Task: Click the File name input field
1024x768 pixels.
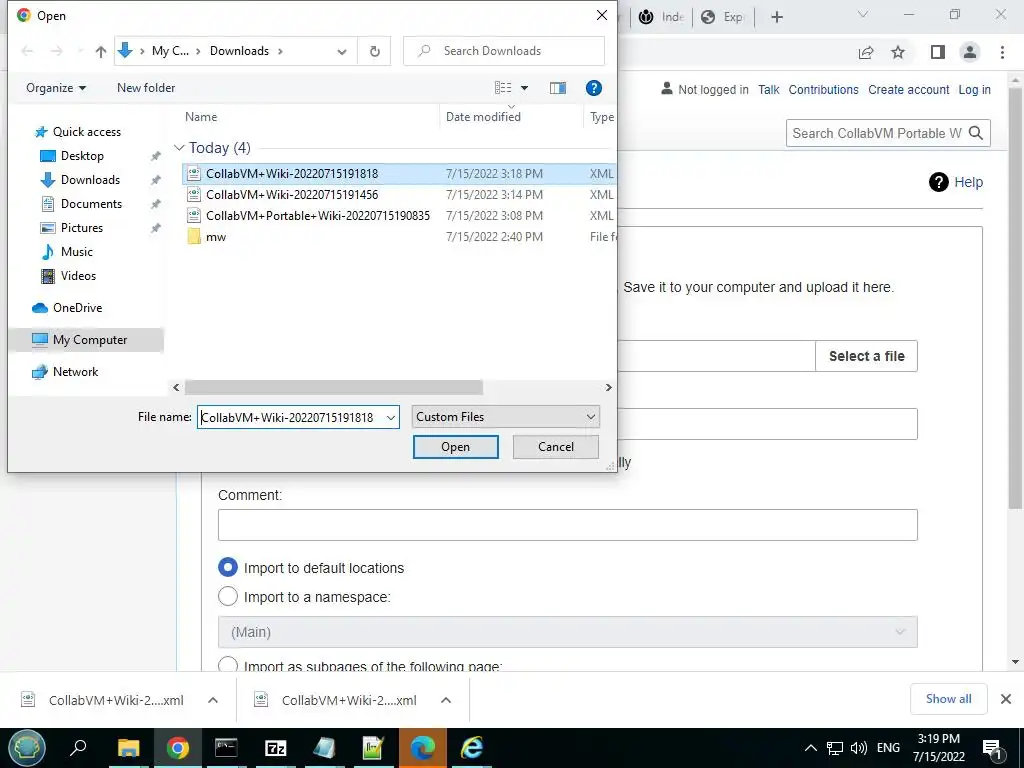Action: [x=290, y=417]
